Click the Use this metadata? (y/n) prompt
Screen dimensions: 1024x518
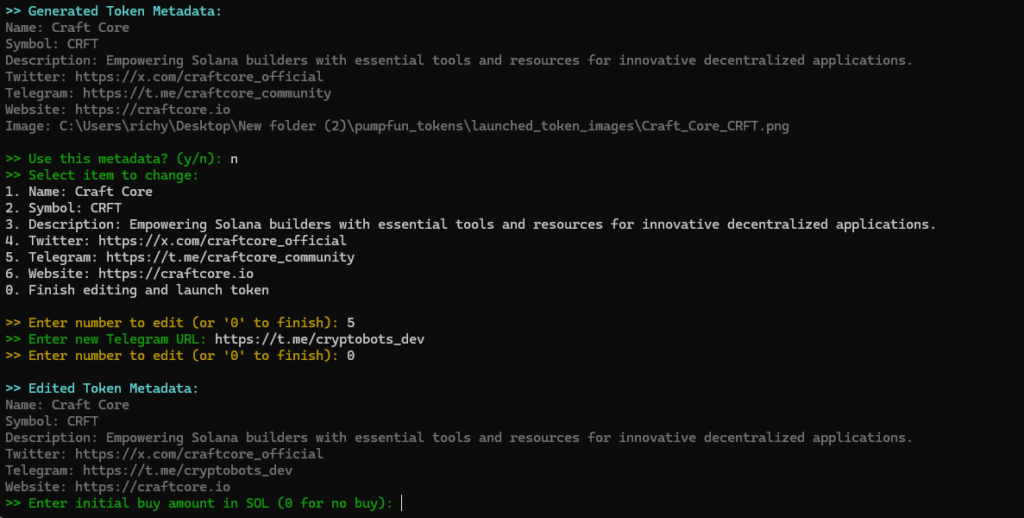click(120, 159)
